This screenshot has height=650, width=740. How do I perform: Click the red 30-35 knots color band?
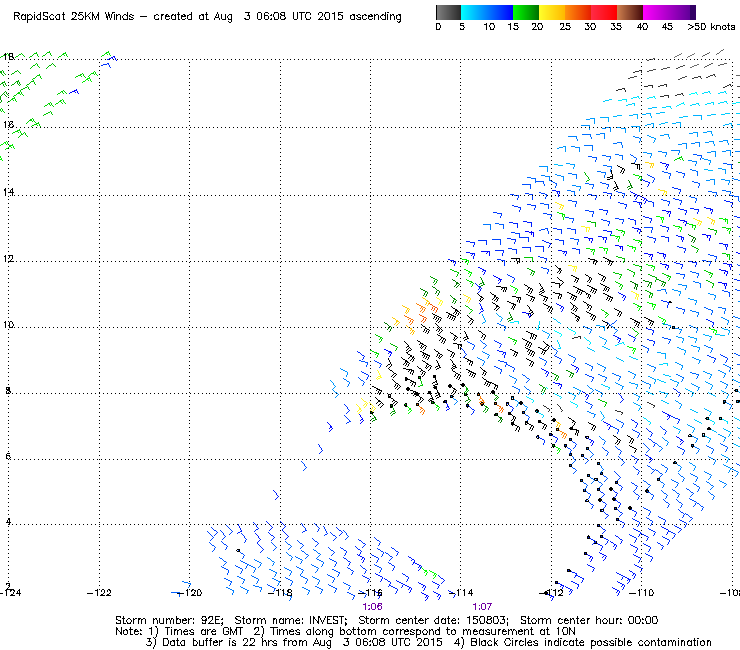click(604, 12)
